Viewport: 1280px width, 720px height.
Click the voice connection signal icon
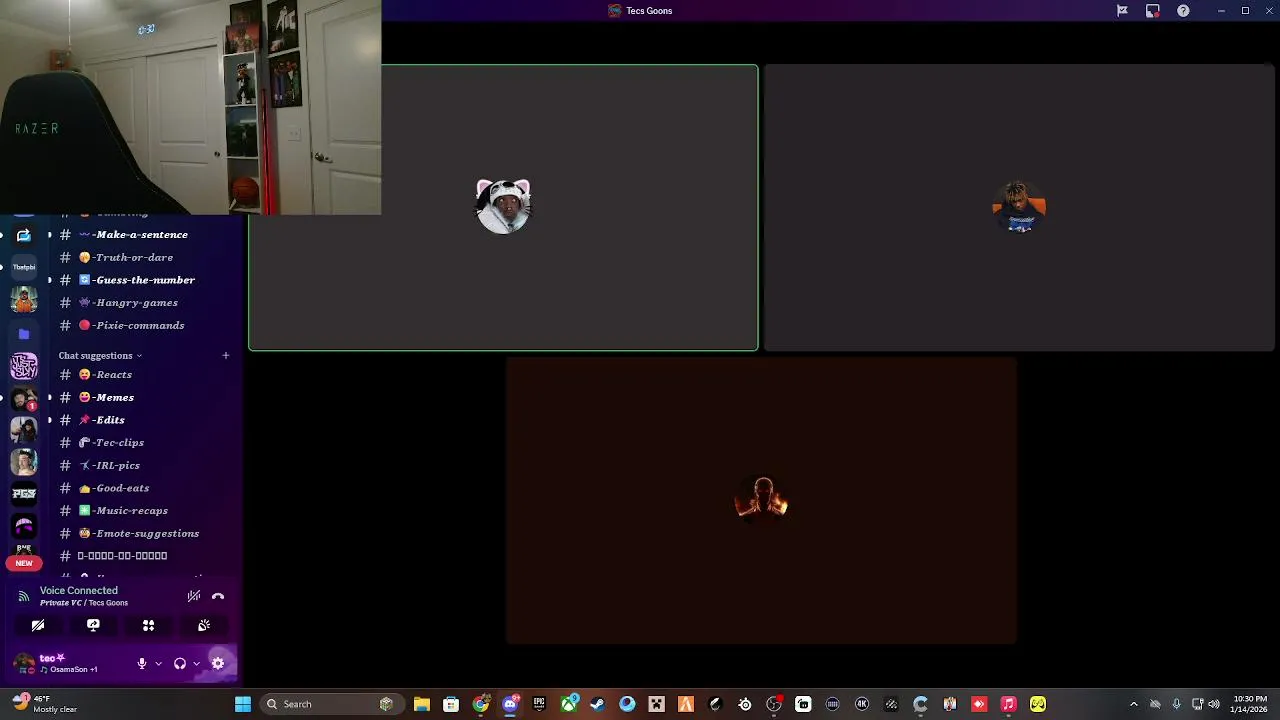(24, 596)
